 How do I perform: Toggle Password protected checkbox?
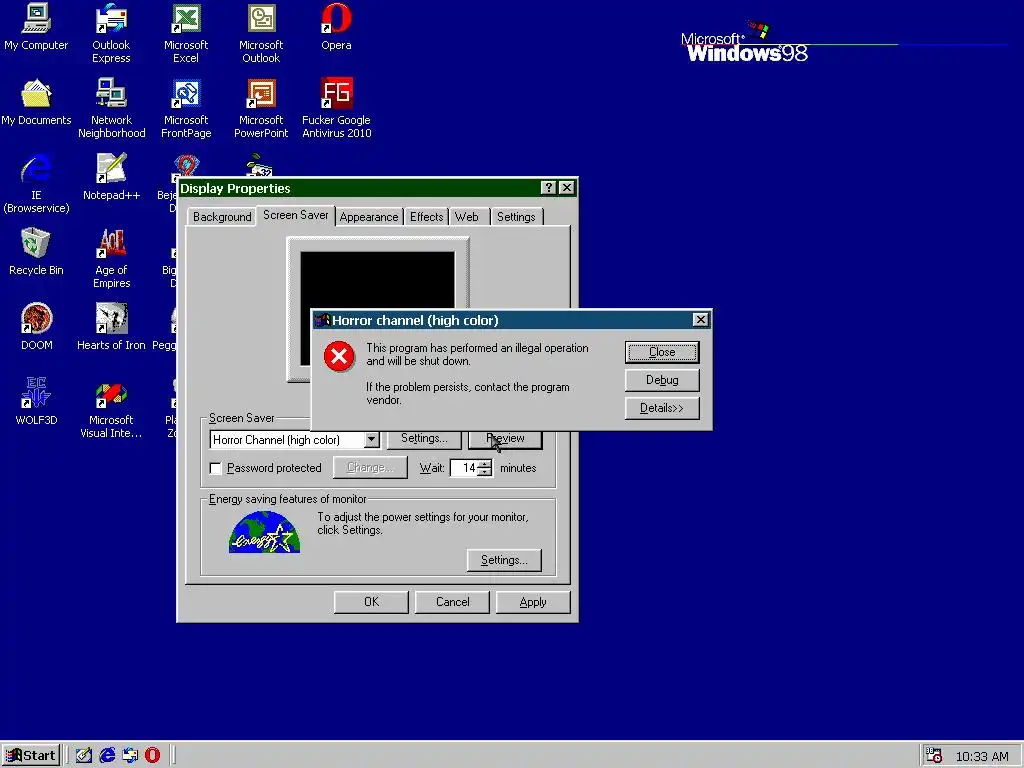tap(216, 468)
